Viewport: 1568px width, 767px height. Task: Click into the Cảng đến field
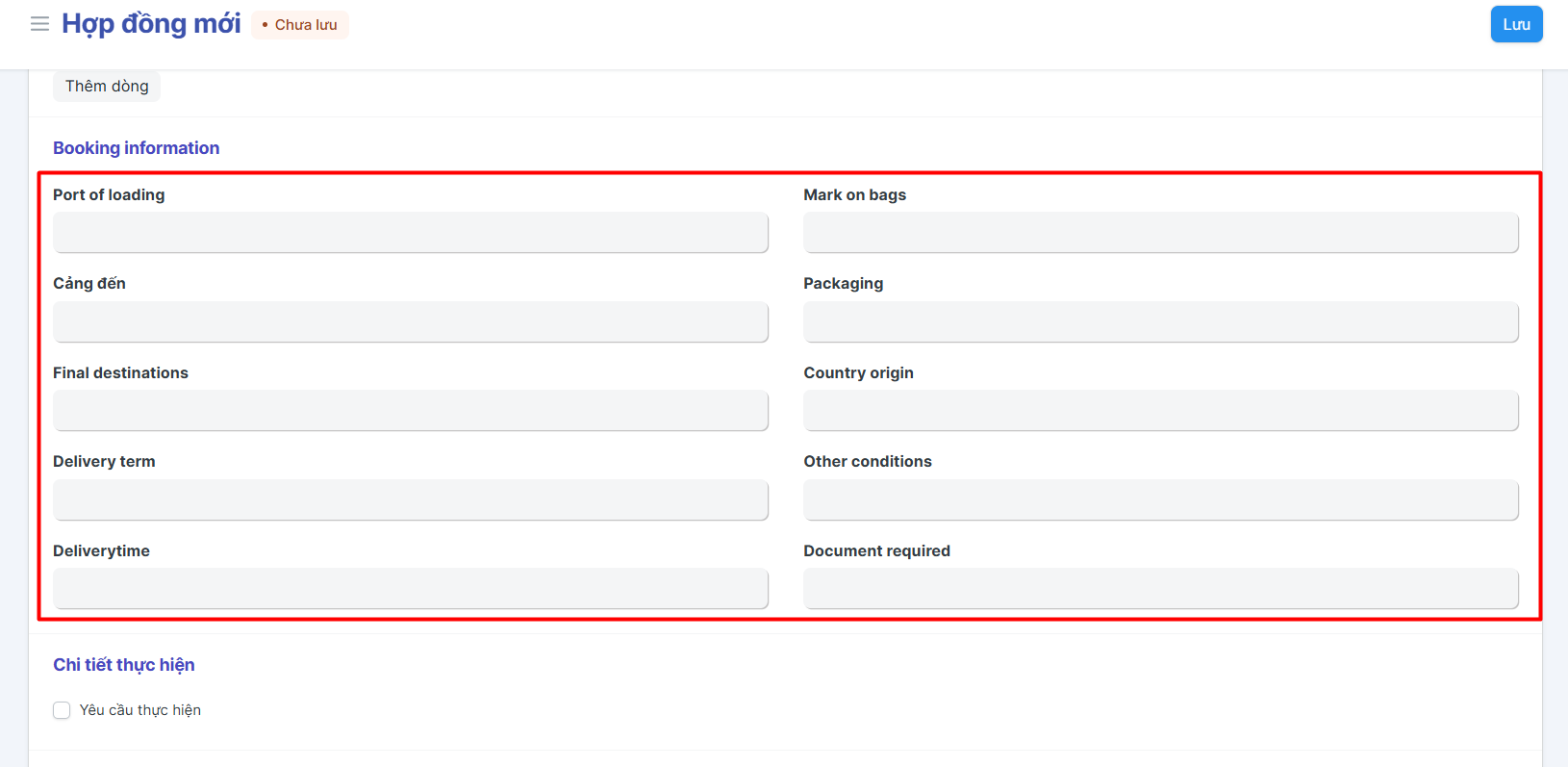[x=410, y=322]
